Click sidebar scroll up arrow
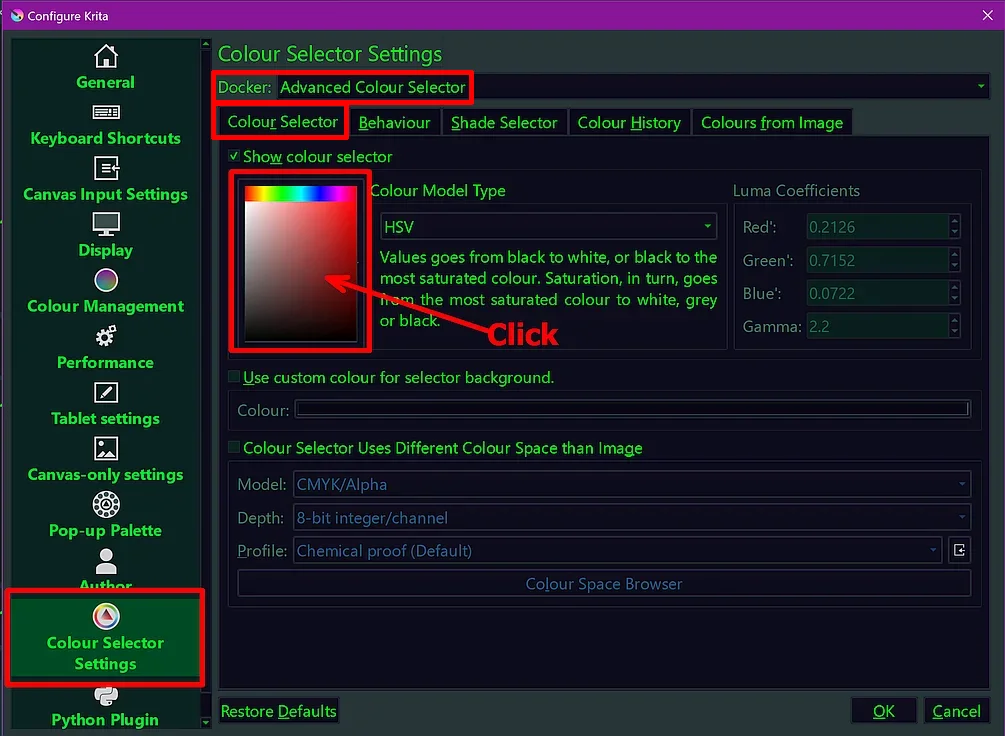The image size is (1005, 736). coord(206,44)
